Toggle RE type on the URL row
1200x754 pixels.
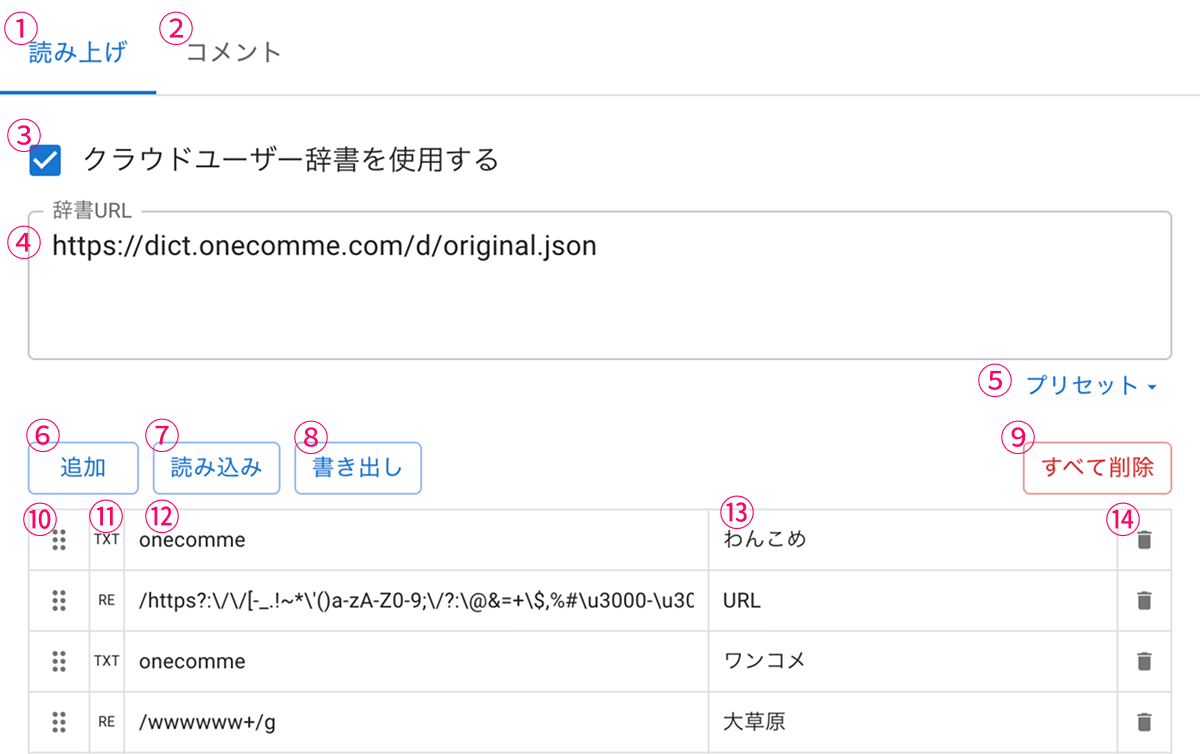106,601
